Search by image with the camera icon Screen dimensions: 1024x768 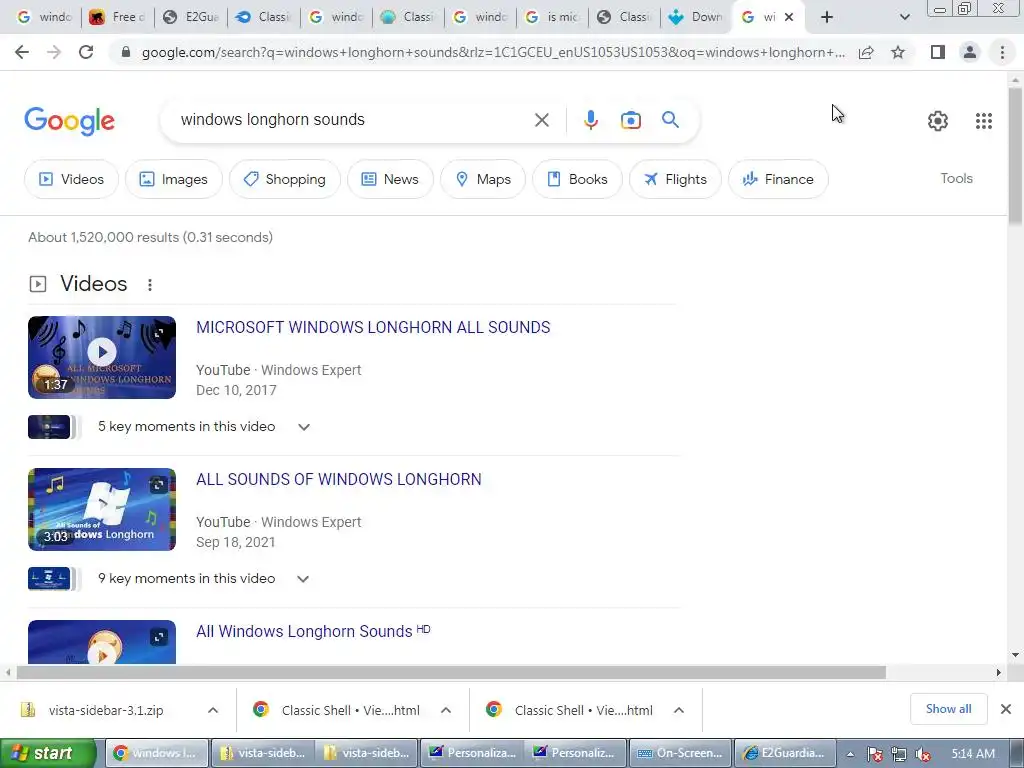(630, 120)
